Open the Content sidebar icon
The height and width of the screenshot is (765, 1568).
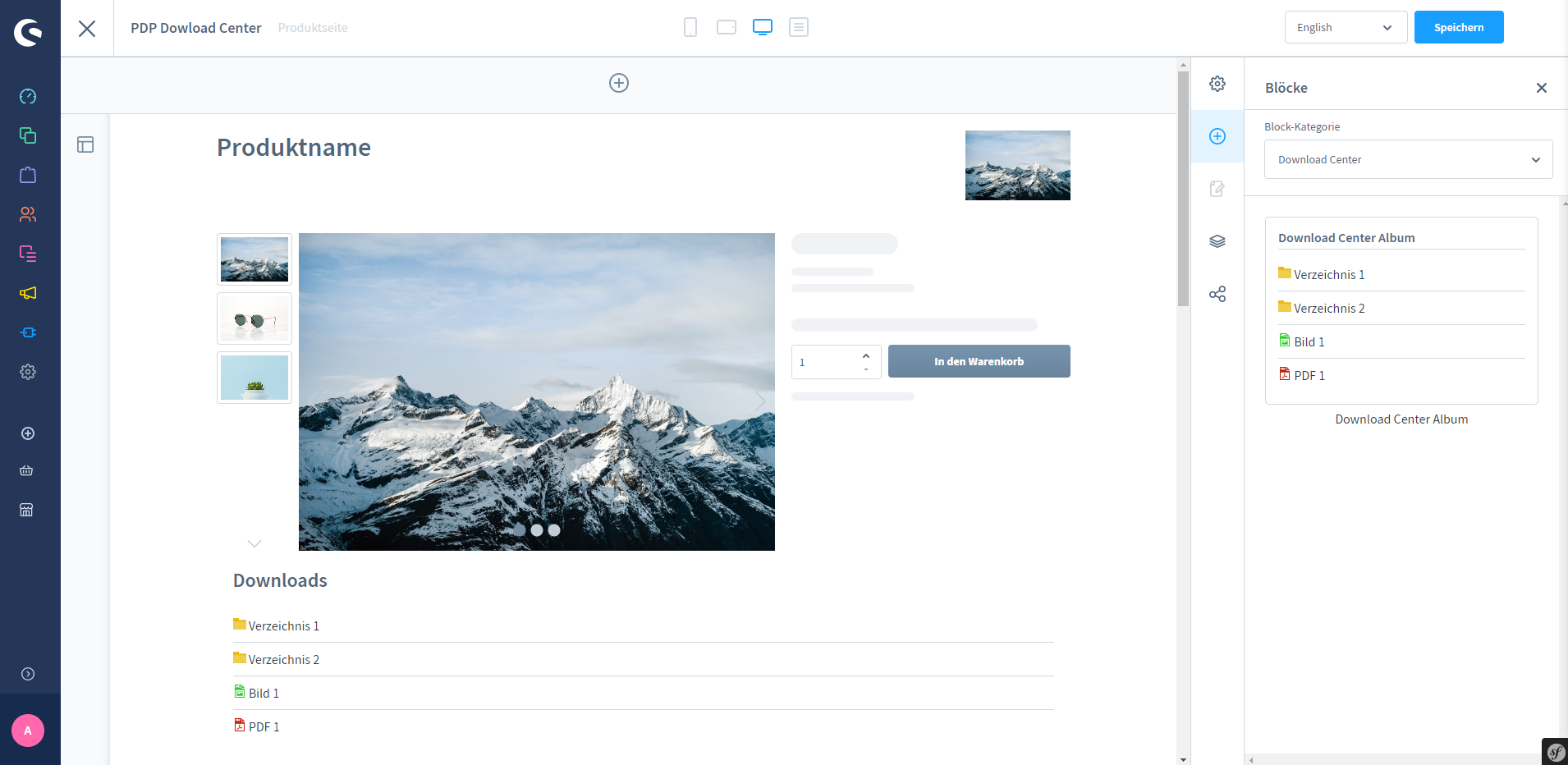[28, 254]
